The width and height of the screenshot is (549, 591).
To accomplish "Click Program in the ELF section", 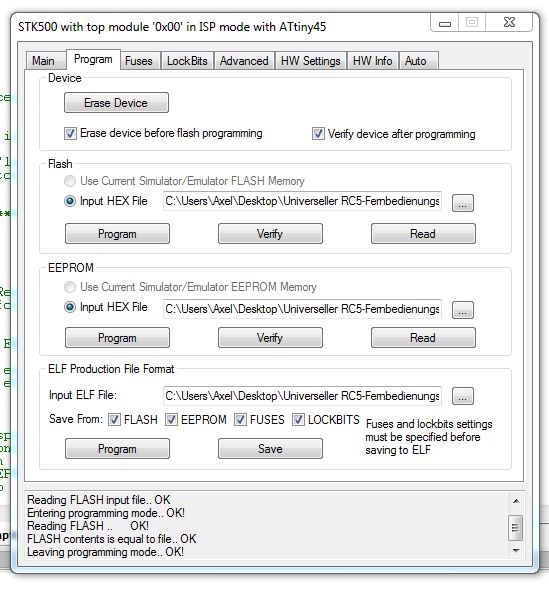I will point(117,449).
